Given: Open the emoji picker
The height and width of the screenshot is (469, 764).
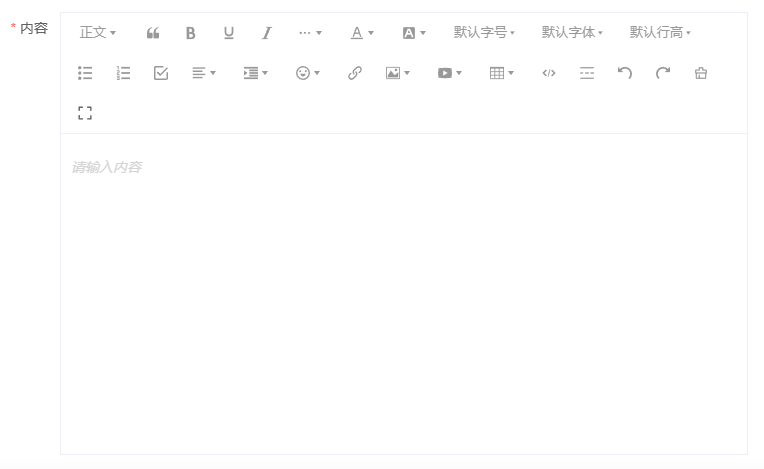Looking at the screenshot, I should point(307,73).
